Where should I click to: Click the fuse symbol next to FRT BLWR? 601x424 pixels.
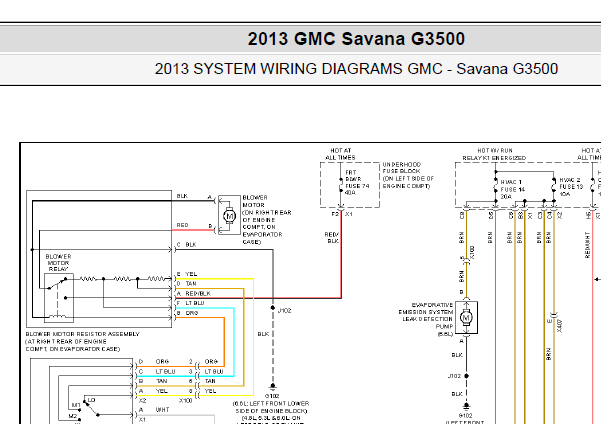point(340,185)
